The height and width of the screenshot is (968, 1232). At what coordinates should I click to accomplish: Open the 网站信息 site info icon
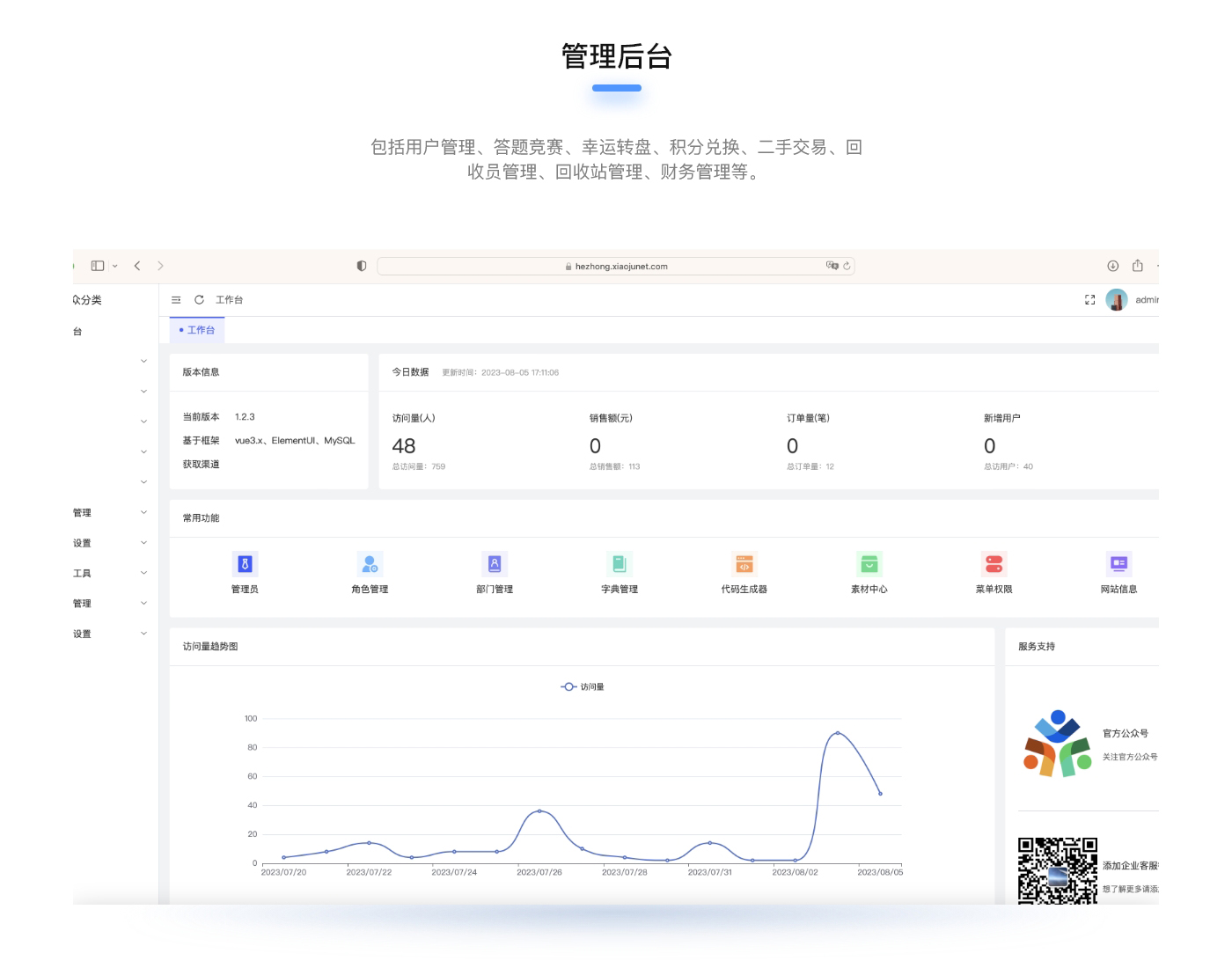pyautogui.click(x=1118, y=564)
